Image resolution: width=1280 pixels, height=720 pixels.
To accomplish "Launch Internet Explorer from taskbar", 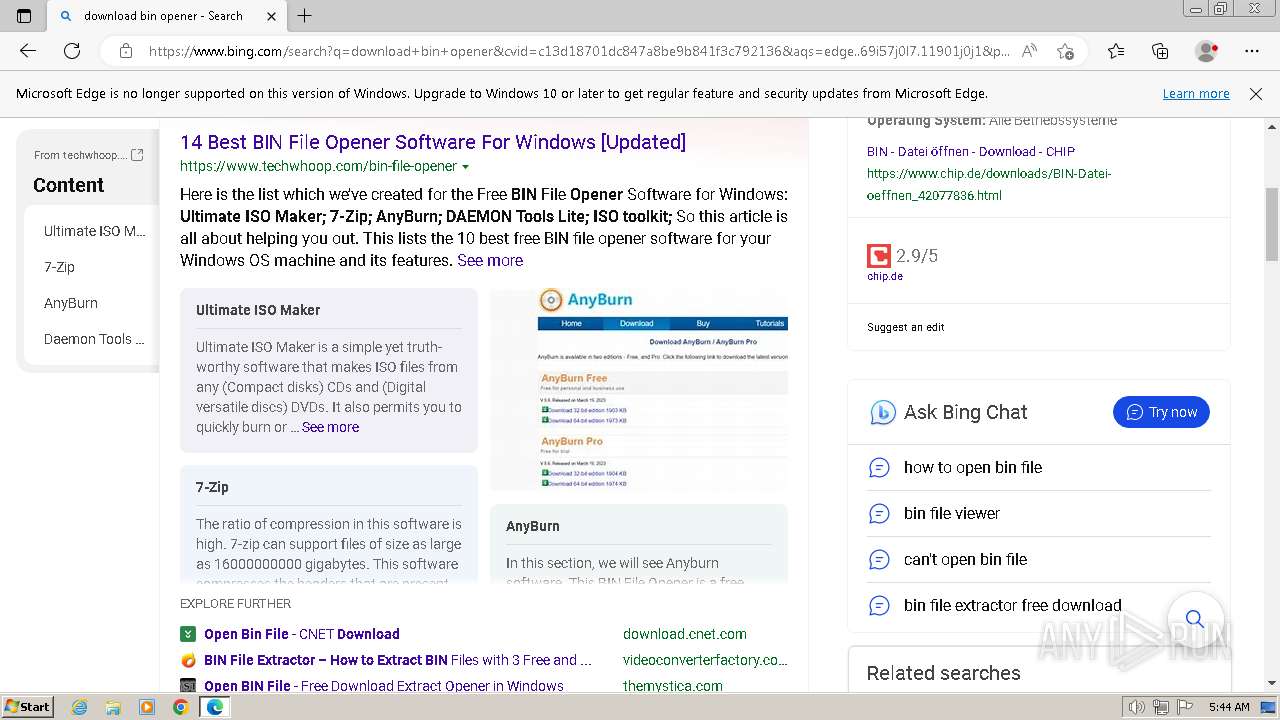I will 80,707.
